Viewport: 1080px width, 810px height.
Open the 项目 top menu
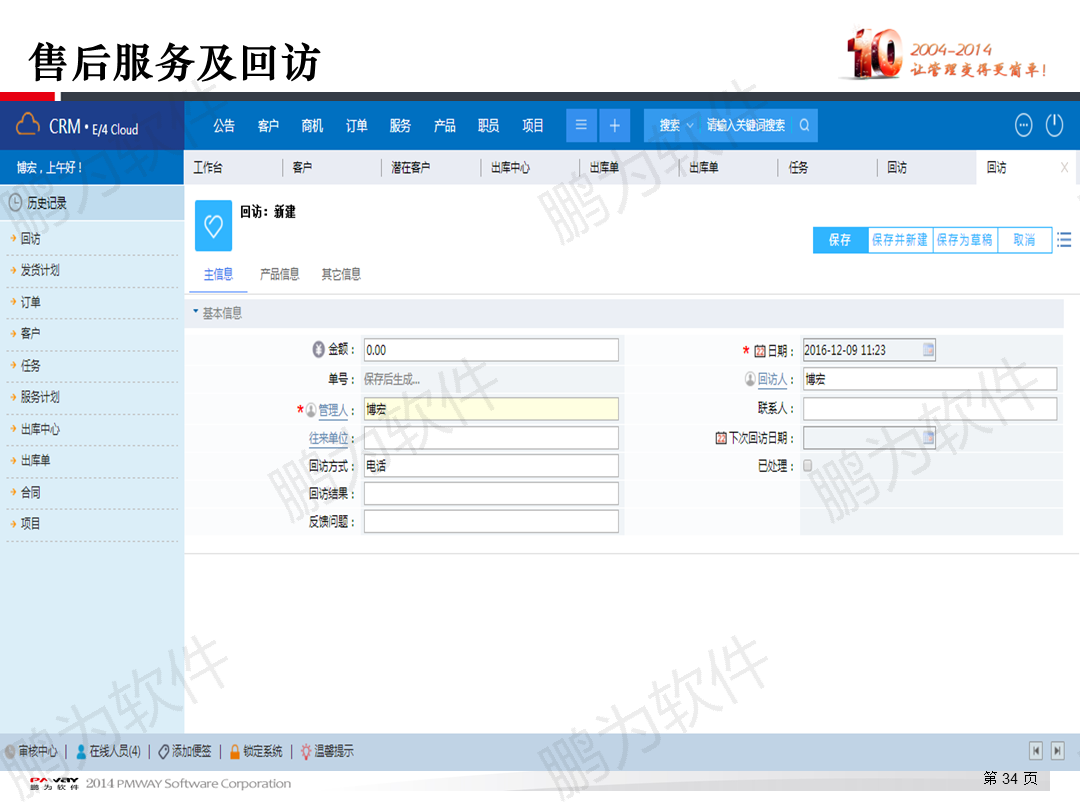532,125
